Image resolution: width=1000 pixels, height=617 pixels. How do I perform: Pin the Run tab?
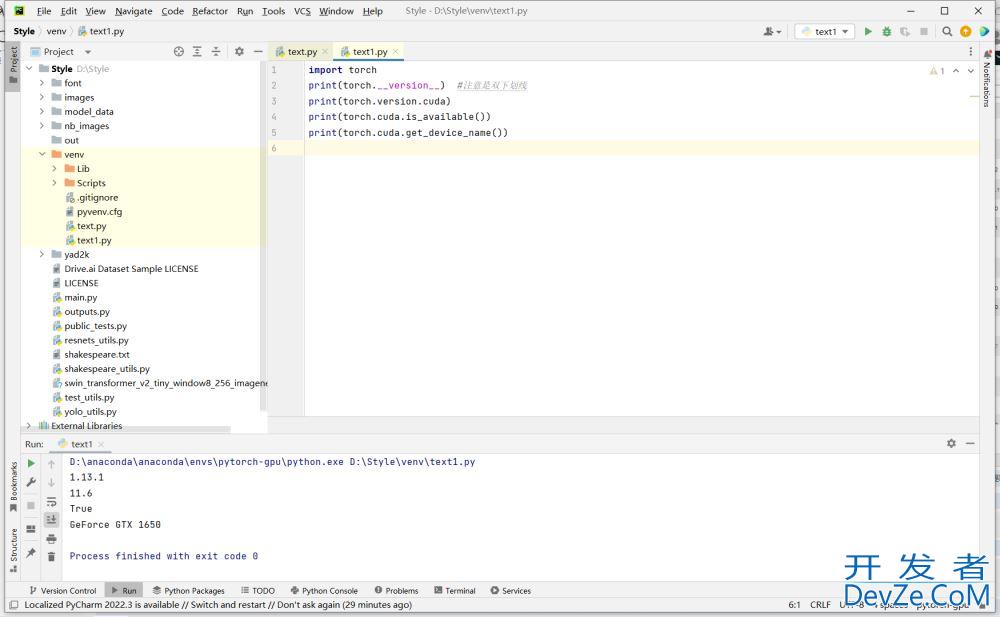[31, 553]
